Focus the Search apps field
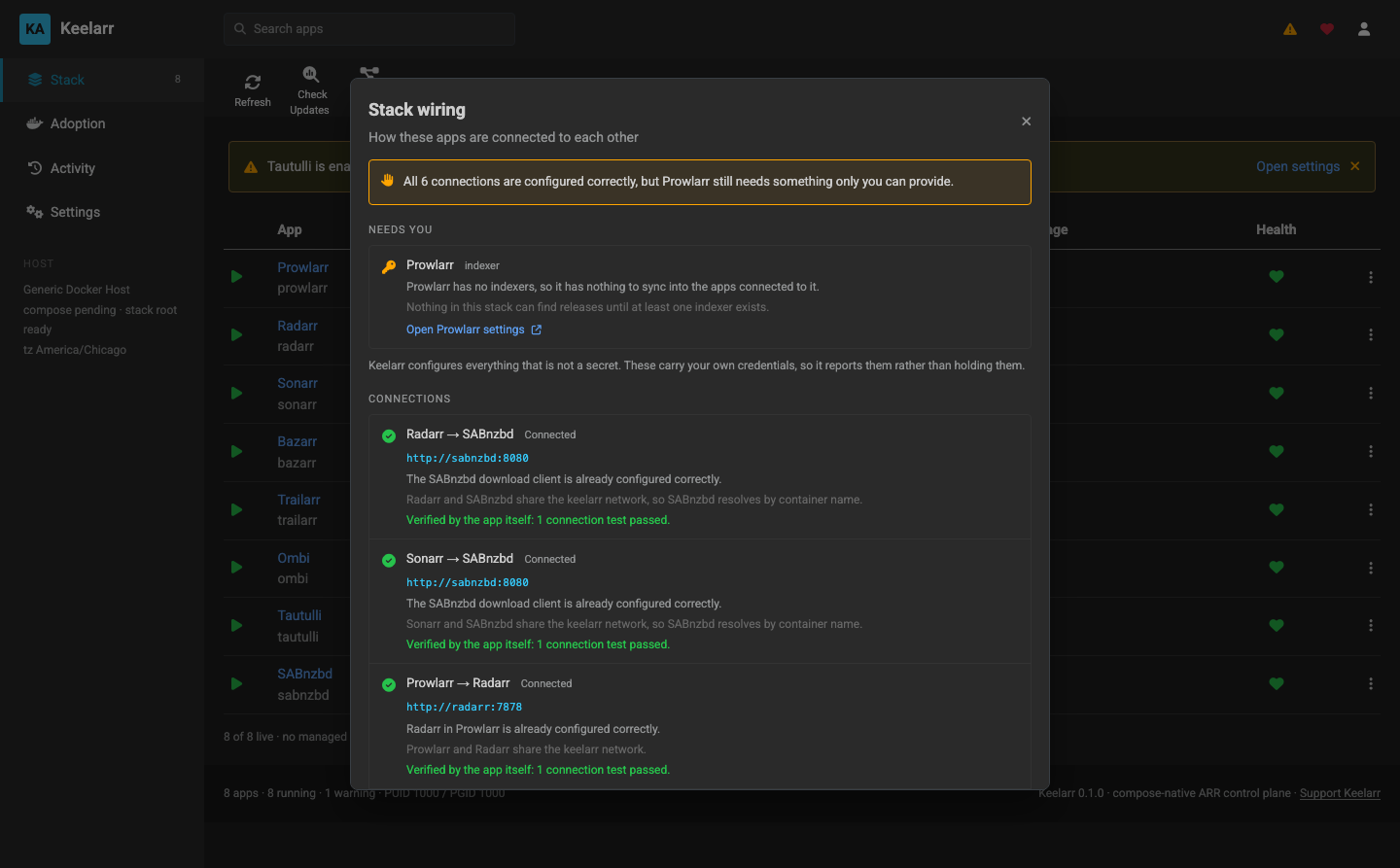 coord(369,29)
